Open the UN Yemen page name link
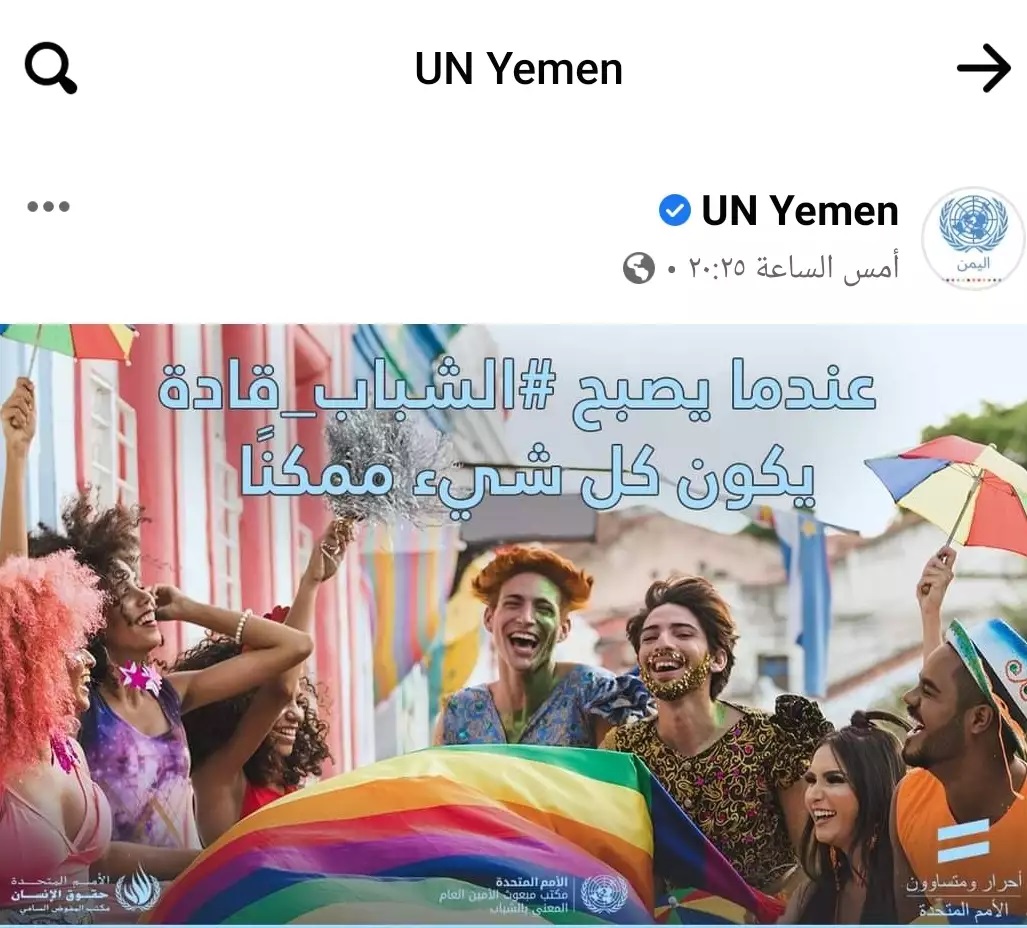This screenshot has height=928, width=1027. (800, 211)
